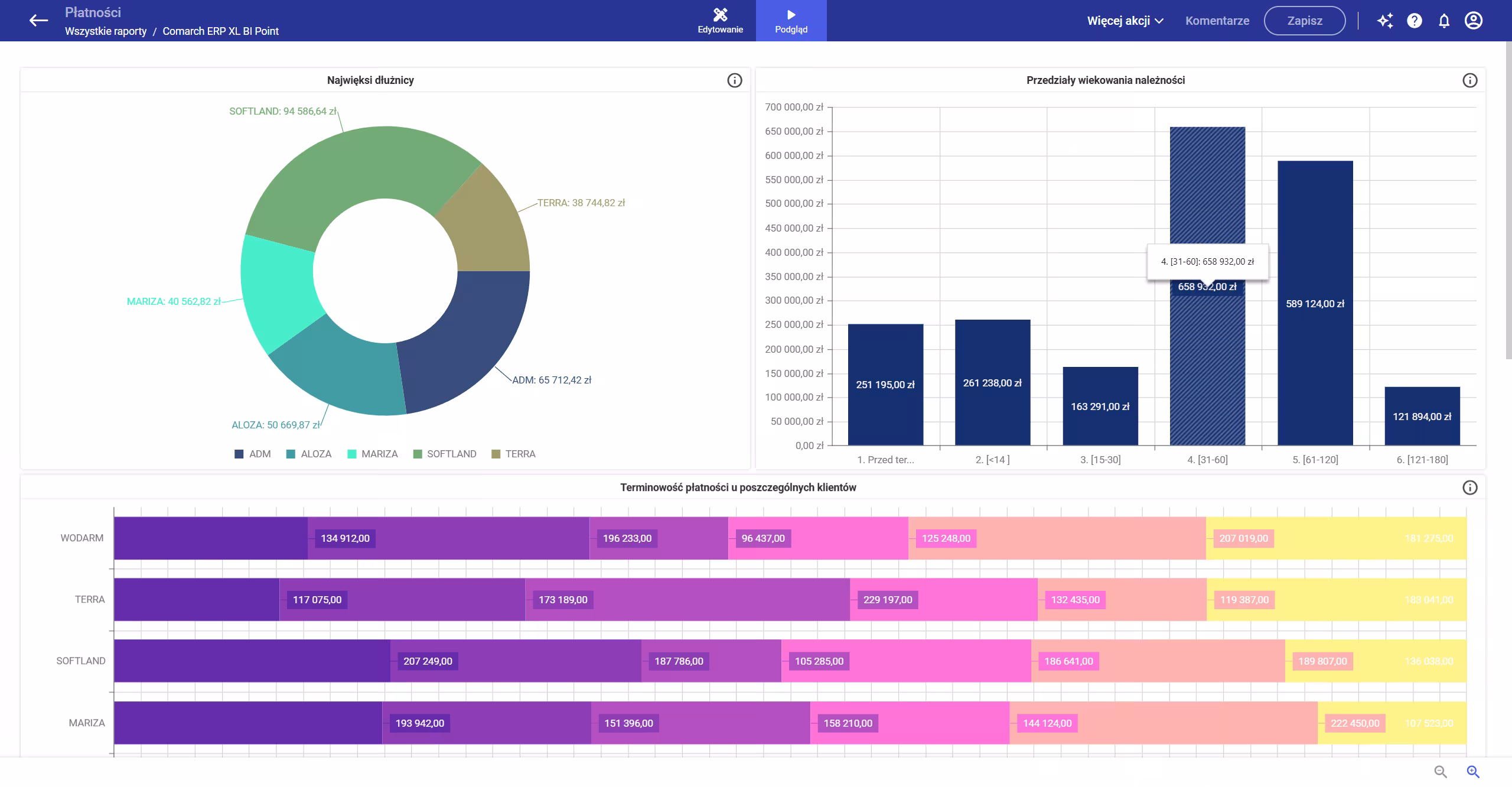Screen dimensions: 1512x787
Task: Toggle the ALOZA legend swatch
Action: 291,454
